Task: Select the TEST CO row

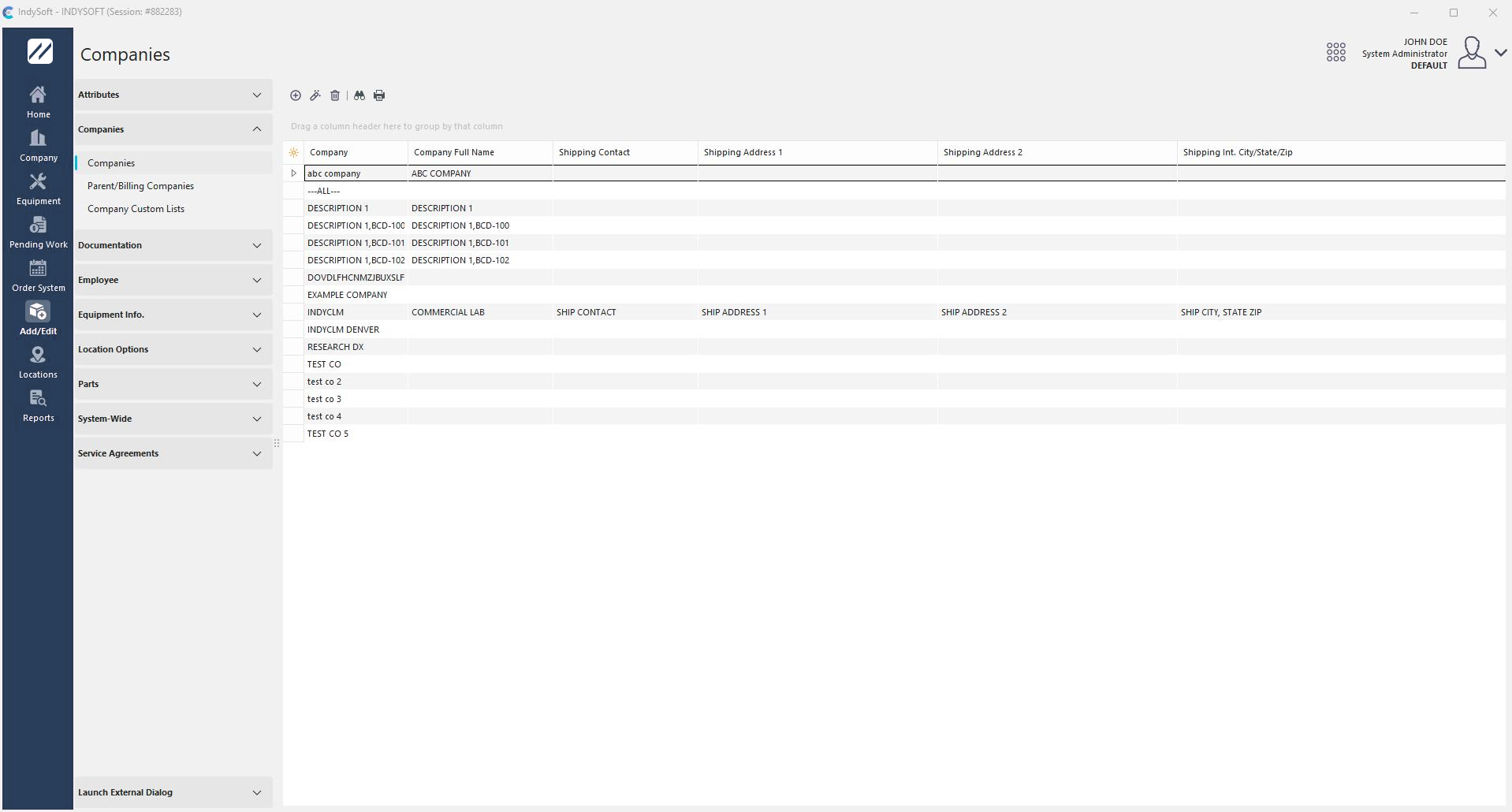Action: pos(905,364)
